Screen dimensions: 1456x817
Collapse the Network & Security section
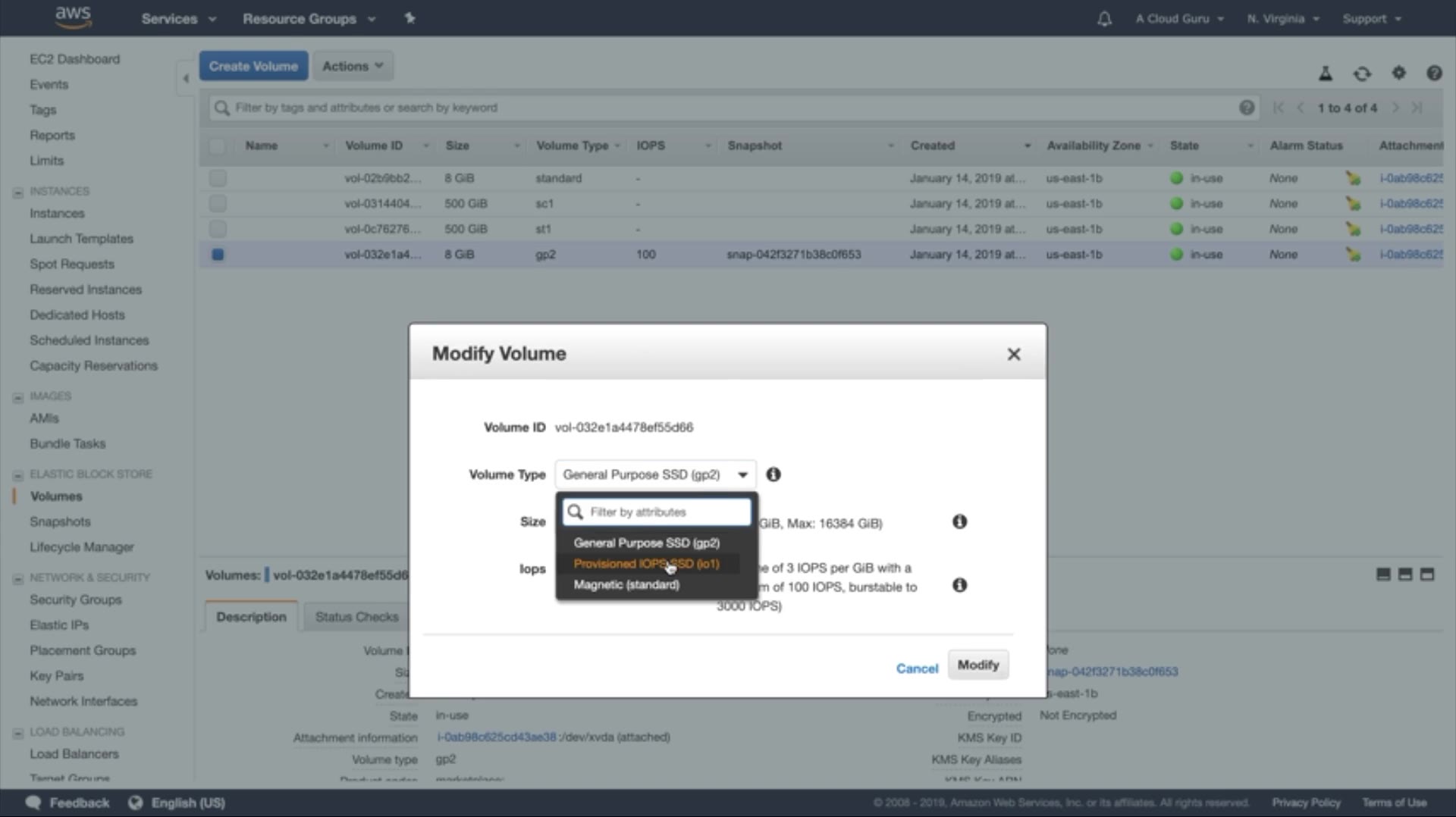tap(17, 578)
